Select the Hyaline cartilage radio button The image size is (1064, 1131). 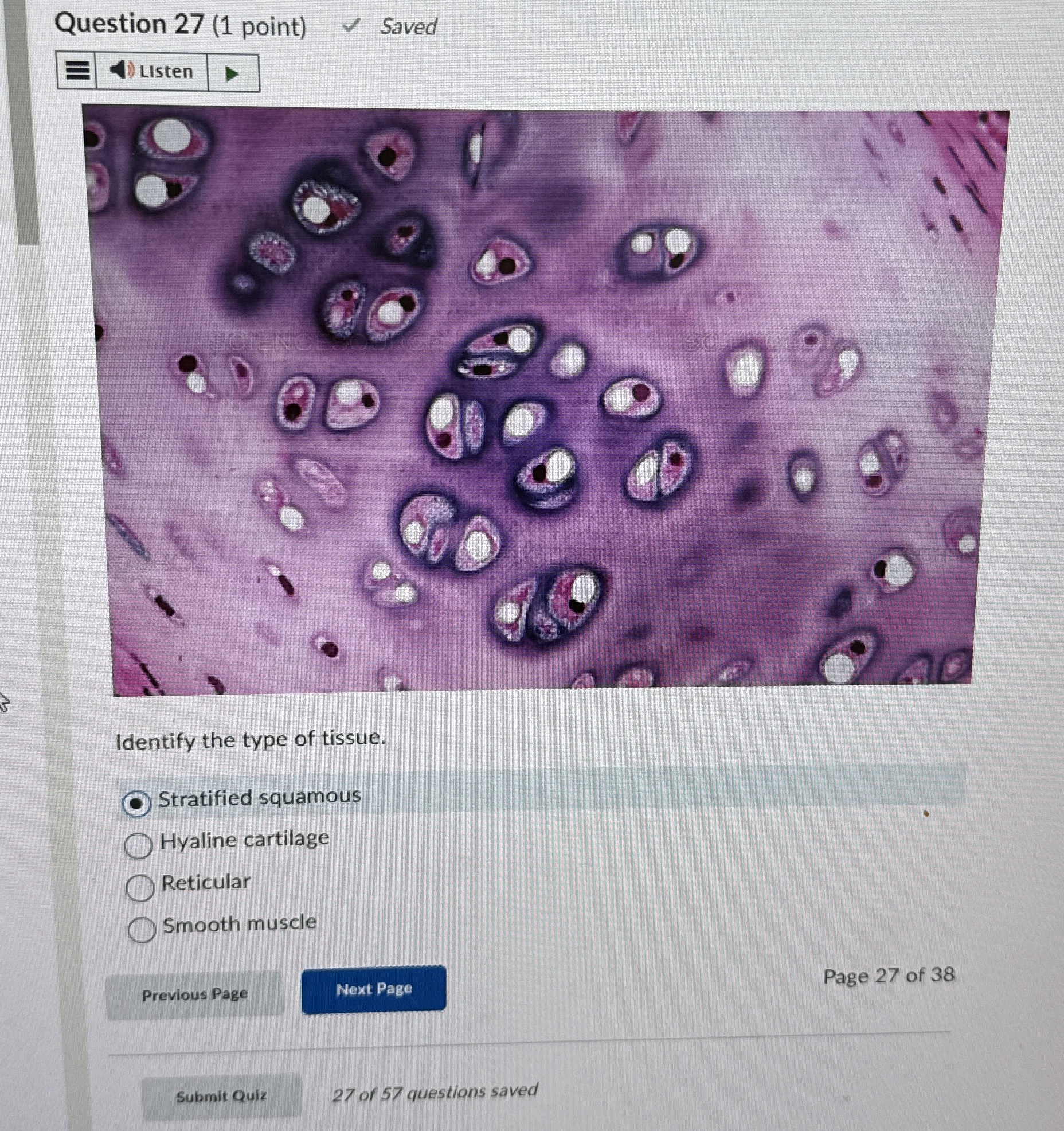point(138,845)
